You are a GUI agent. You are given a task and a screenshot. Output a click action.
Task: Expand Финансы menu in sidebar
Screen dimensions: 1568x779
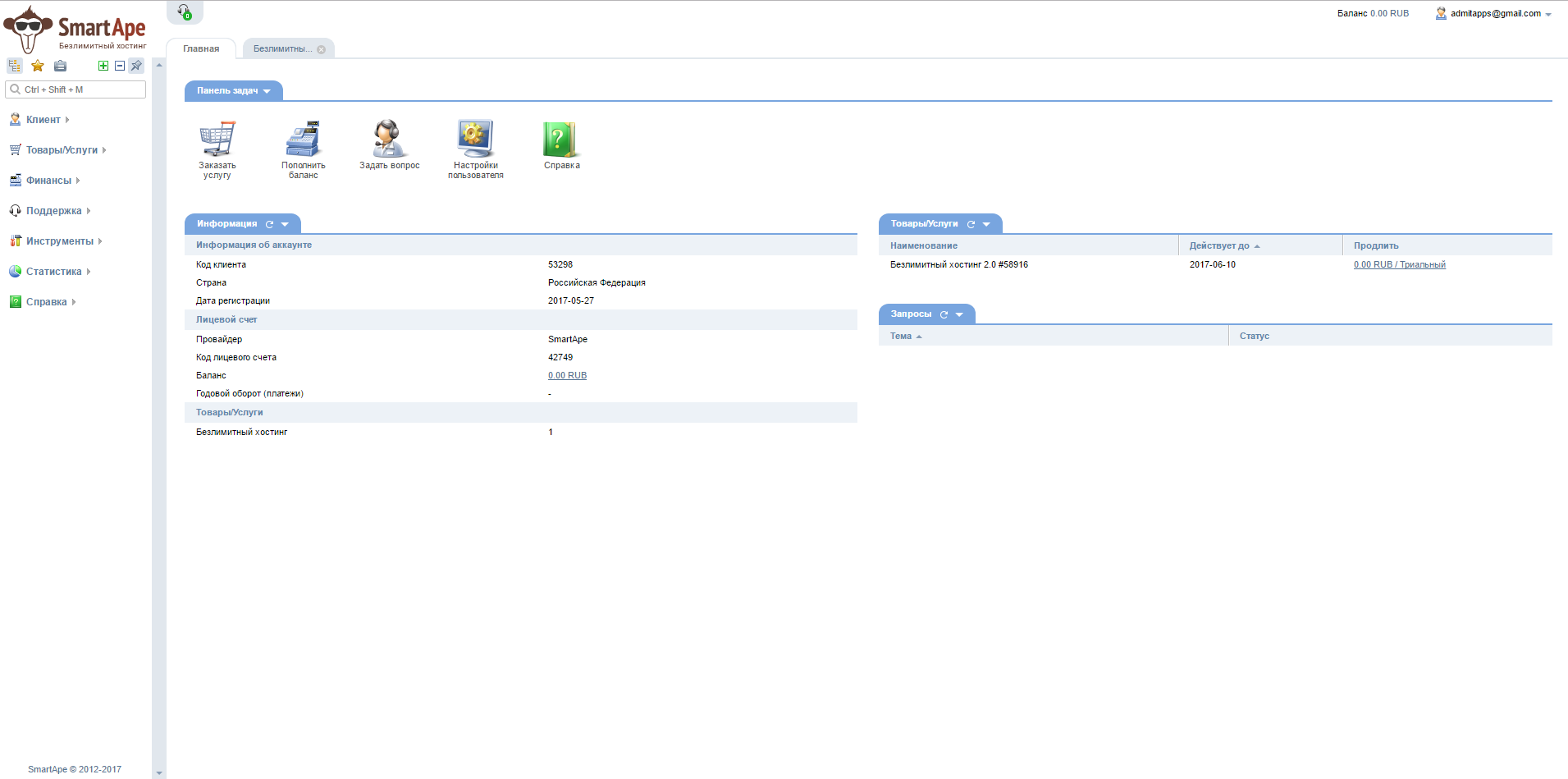pyautogui.click(x=44, y=181)
